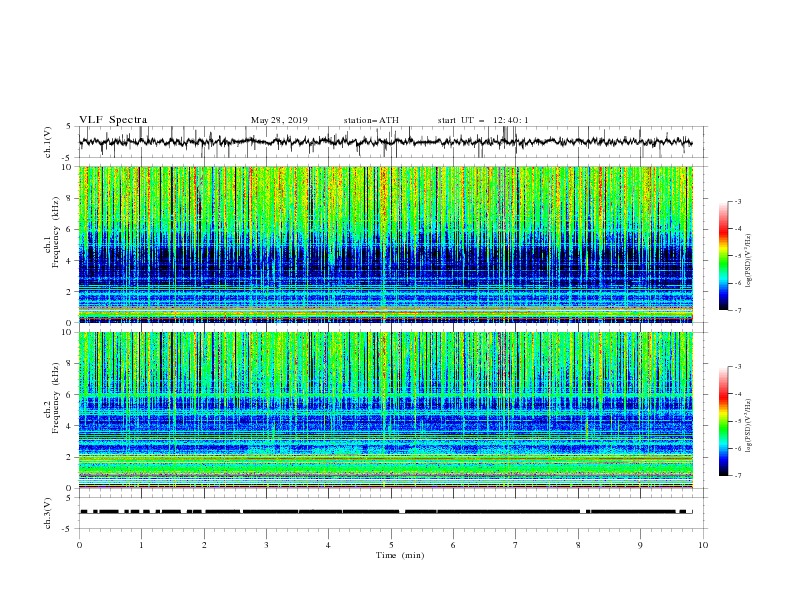
Task: Click time axis tick label "9"
Action: [640, 545]
